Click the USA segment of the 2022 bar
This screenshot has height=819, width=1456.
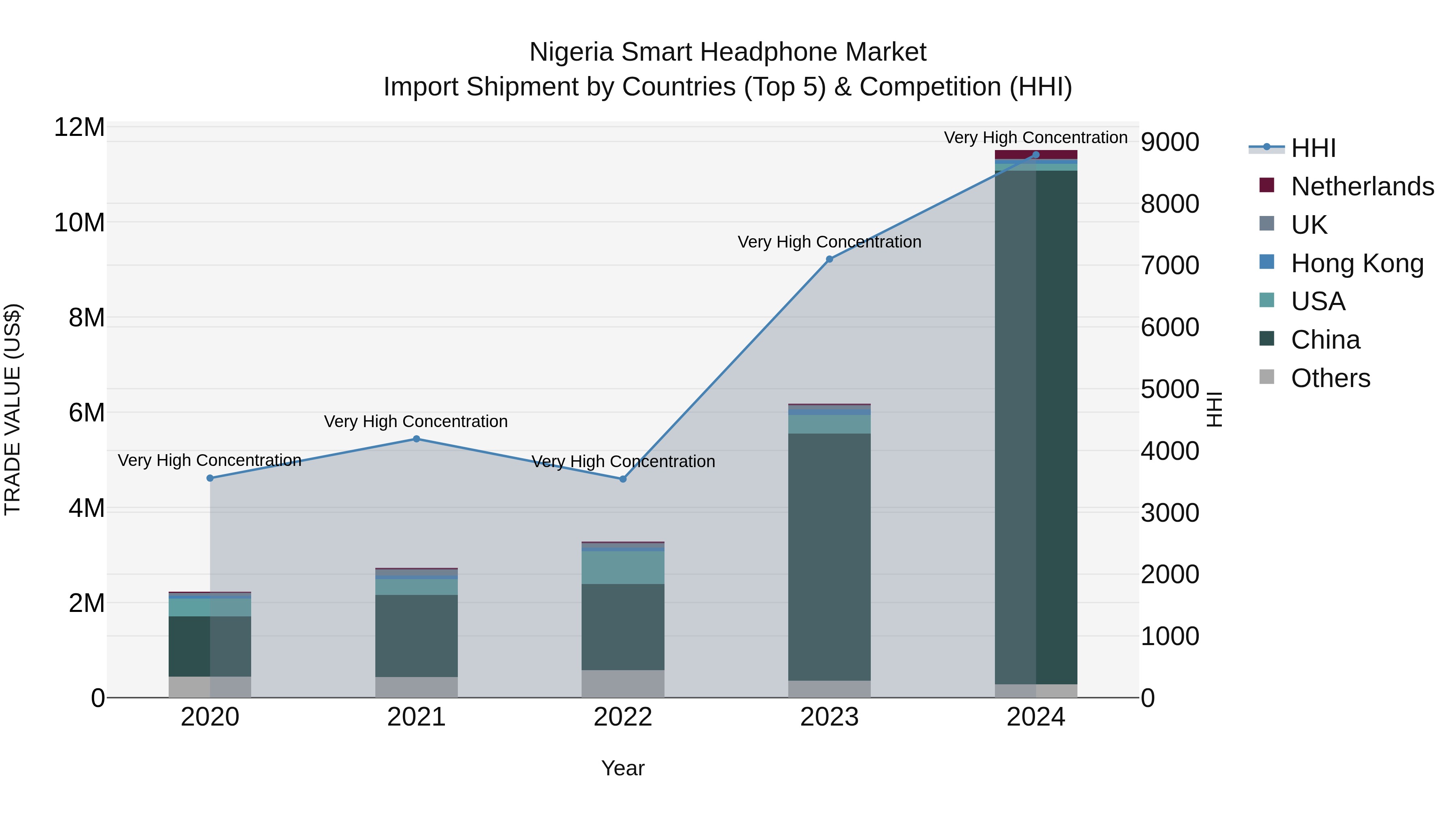pos(623,567)
